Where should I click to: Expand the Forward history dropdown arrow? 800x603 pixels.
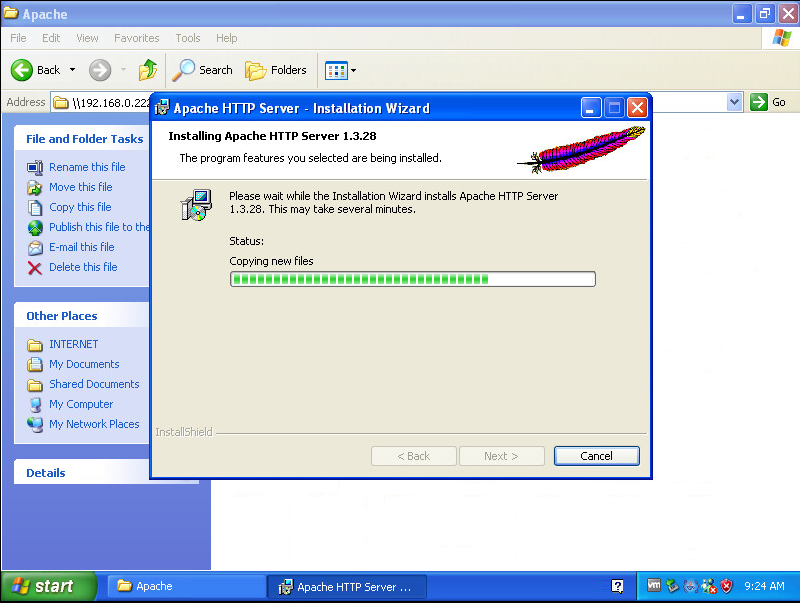point(123,70)
